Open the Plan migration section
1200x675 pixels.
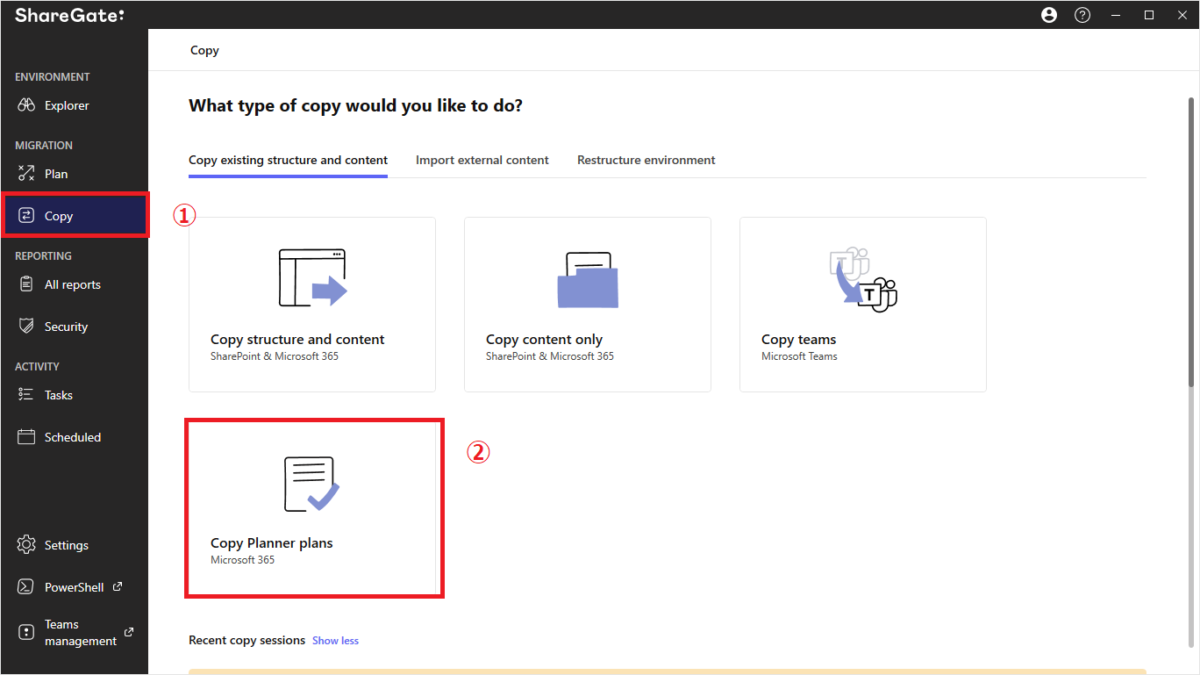point(54,173)
